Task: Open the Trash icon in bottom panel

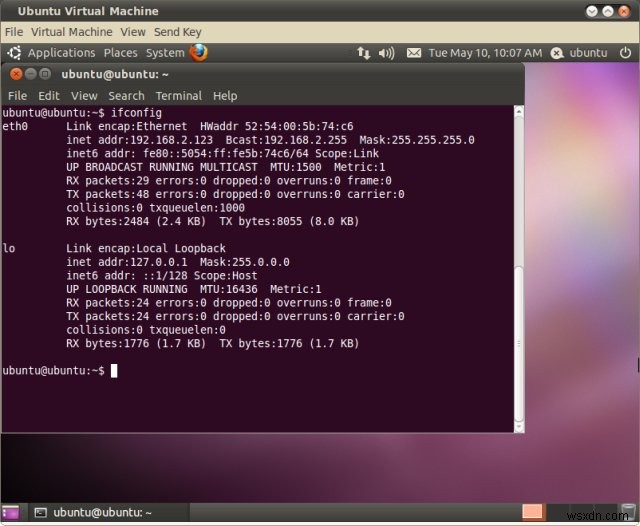Action: tap(628, 512)
